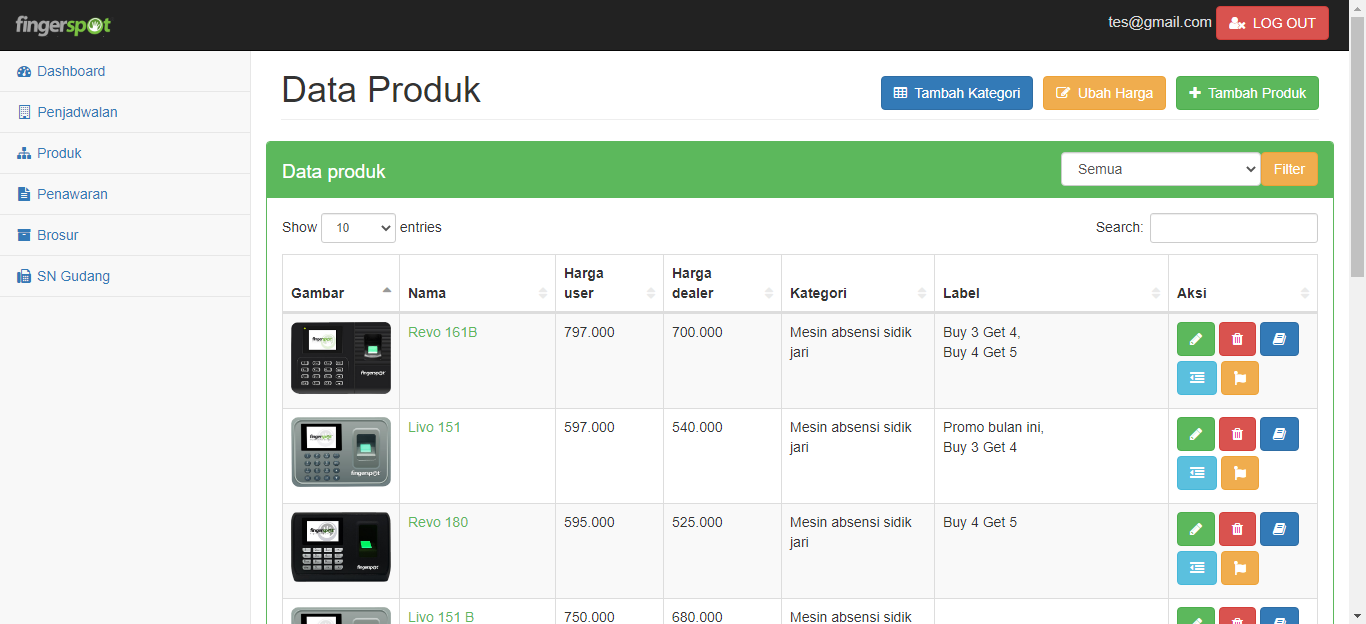Click the Tambah Produk button
Viewport: 1366px width, 624px height.
(1246, 93)
